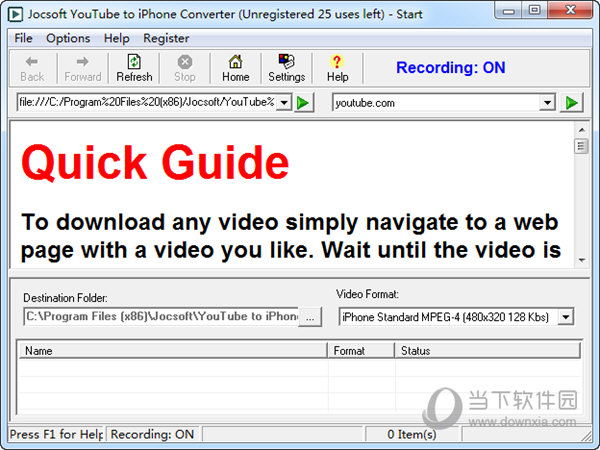The height and width of the screenshot is (450, 600).
Task: Open the Options menu
Action: [68, 38]
